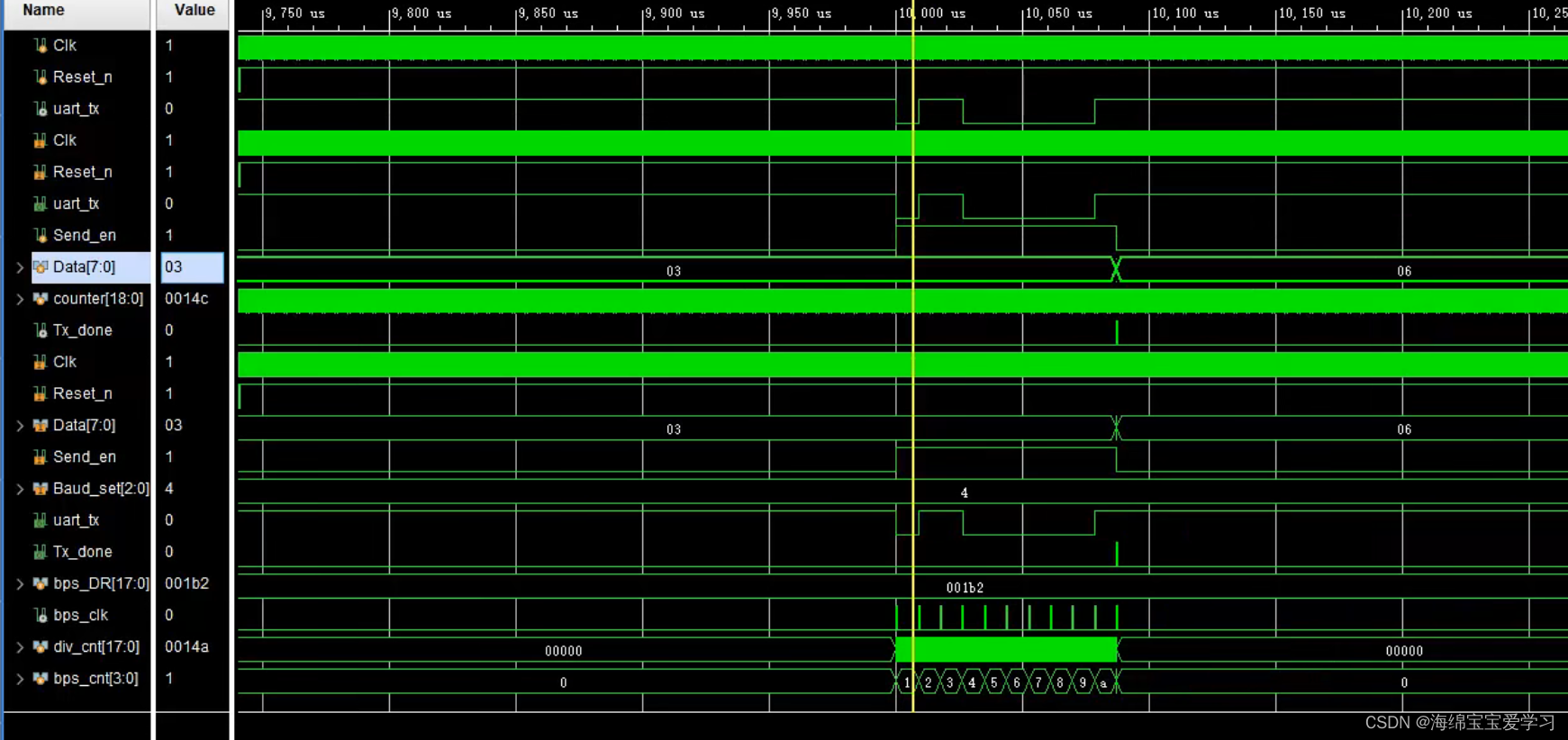Click the 10,200 us ruler label
This screenshot has height=740, width=1568.
click(1439, 14)
